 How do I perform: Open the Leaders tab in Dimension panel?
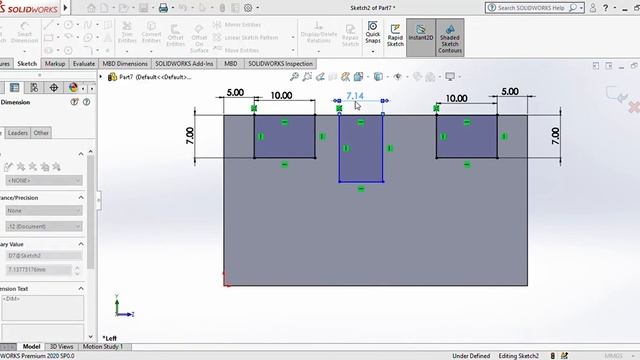[18, 133]
